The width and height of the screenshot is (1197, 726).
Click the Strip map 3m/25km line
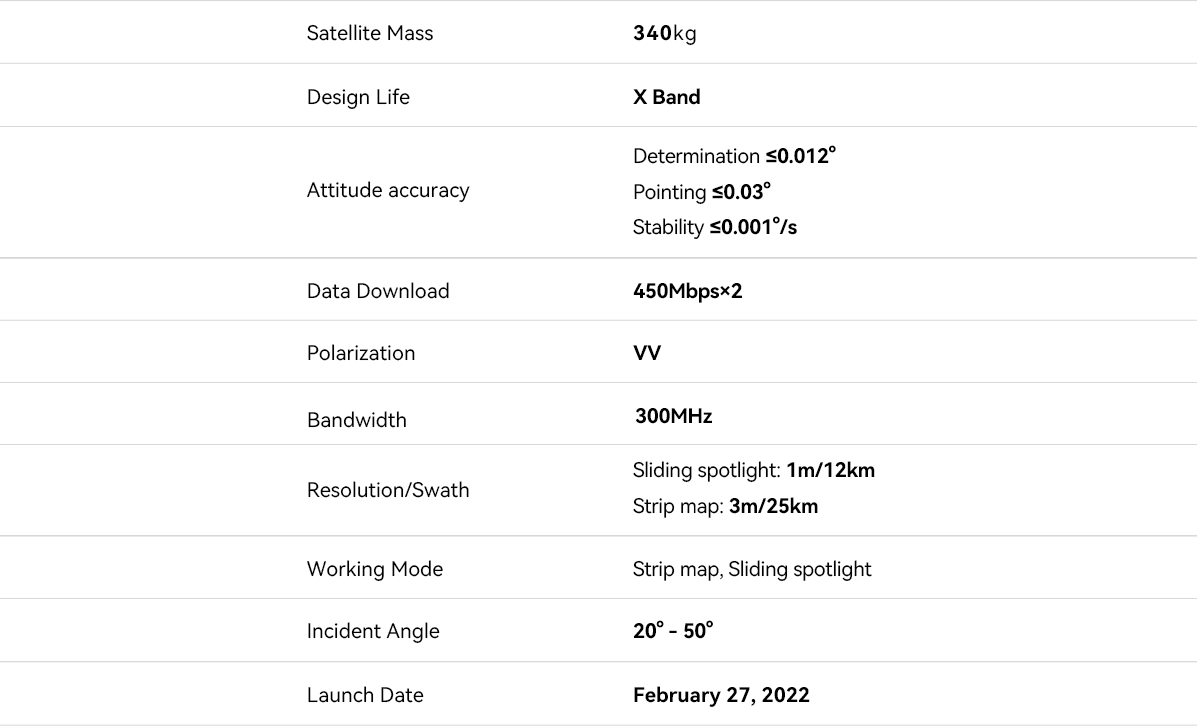[725, 506]
